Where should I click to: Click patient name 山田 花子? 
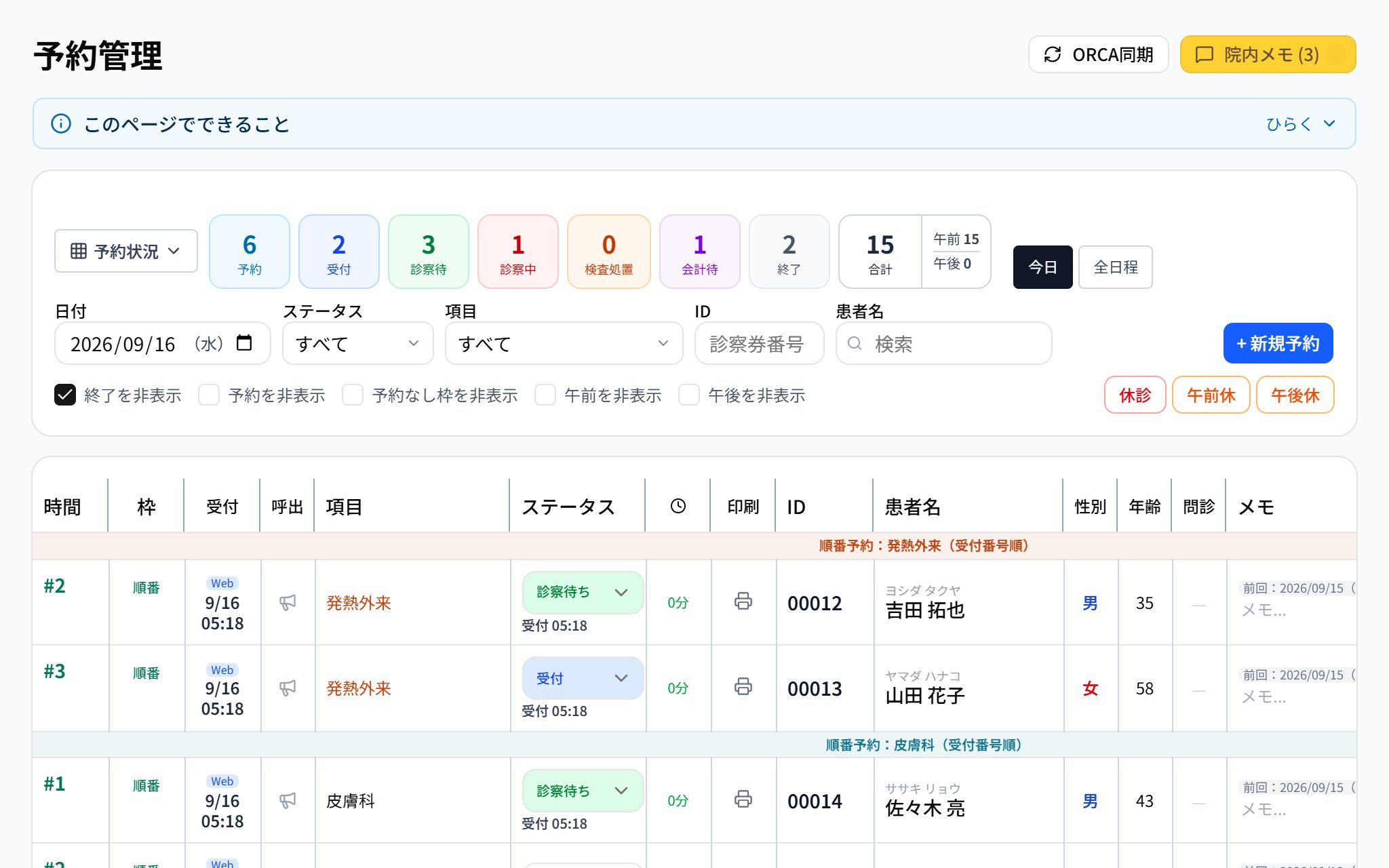tap(925, 696)
